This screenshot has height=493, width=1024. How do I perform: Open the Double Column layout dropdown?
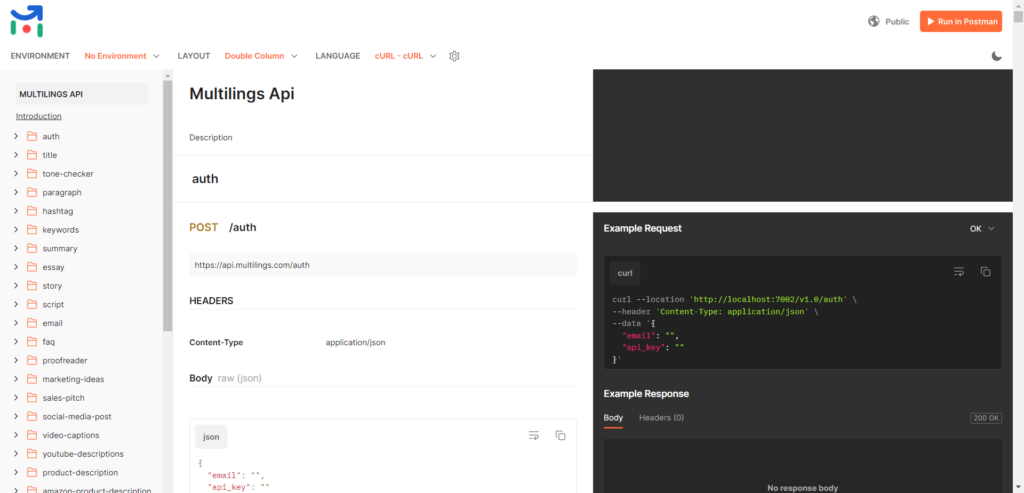point(261,56)
